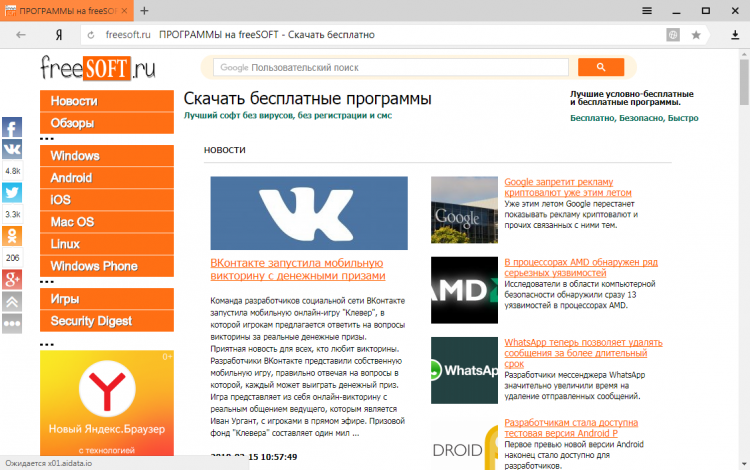The height and width of the screenshot is (470, 750).
Task: Click the Android DROID news thumbnail
Action: click(x=464, y=444)
